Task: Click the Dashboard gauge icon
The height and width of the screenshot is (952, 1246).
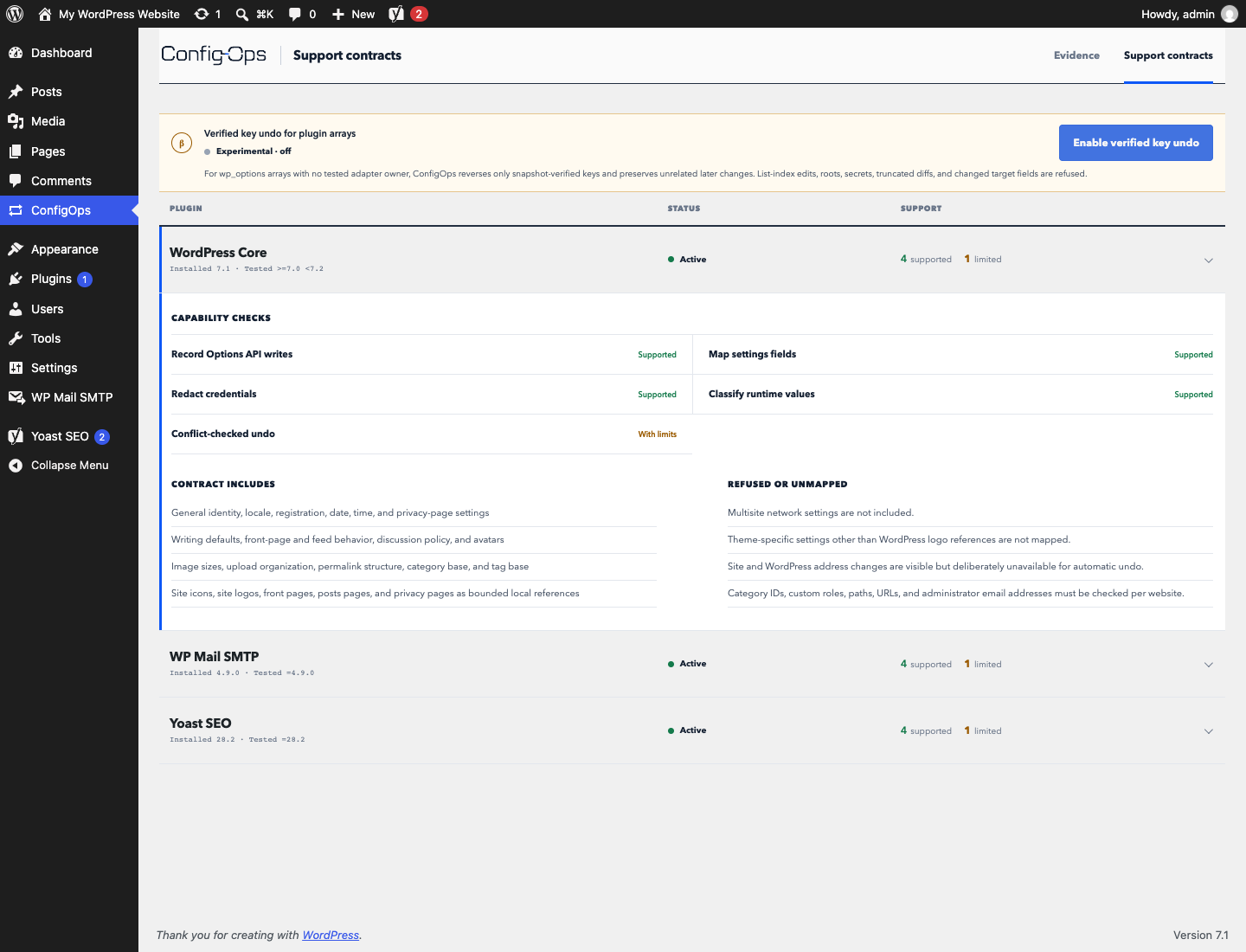Action: tap(16, 53)
